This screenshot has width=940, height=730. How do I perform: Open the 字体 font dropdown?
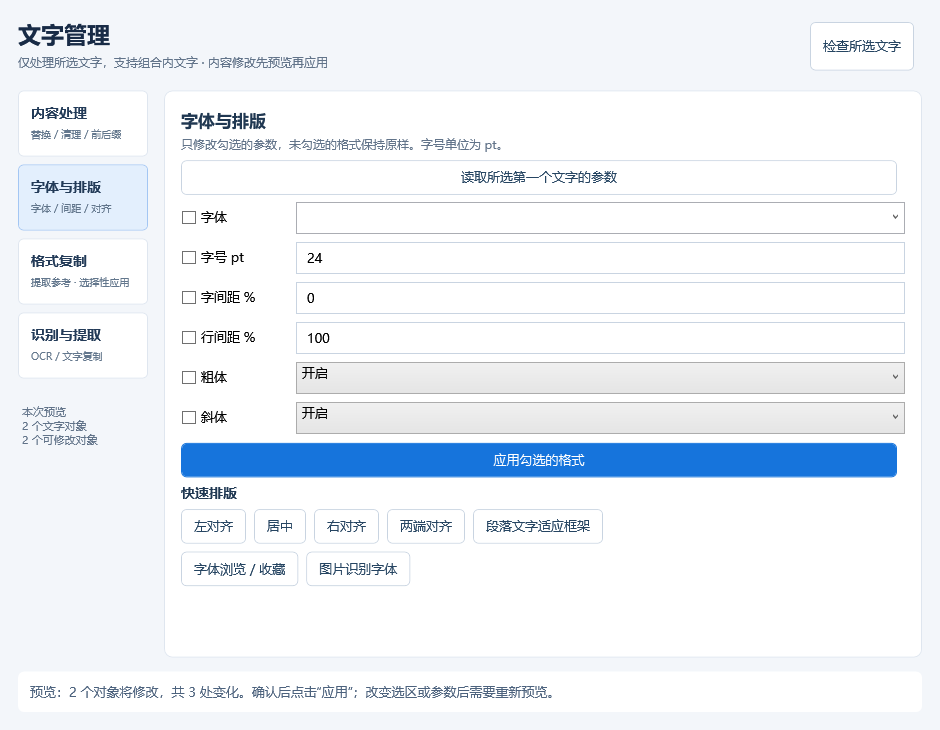click(x=600, y=218)
